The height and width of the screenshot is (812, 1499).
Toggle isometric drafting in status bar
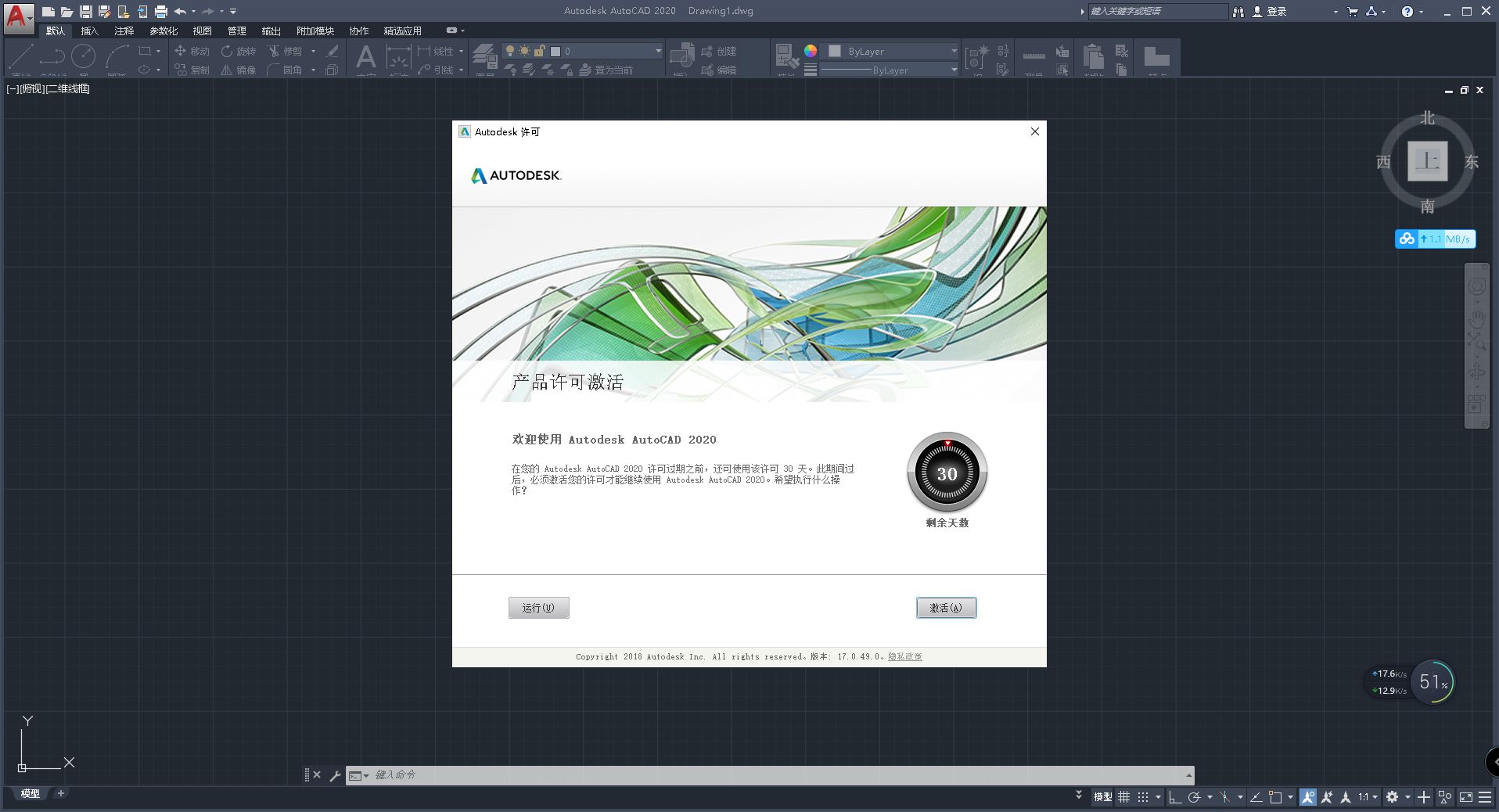pos(1225,797)
